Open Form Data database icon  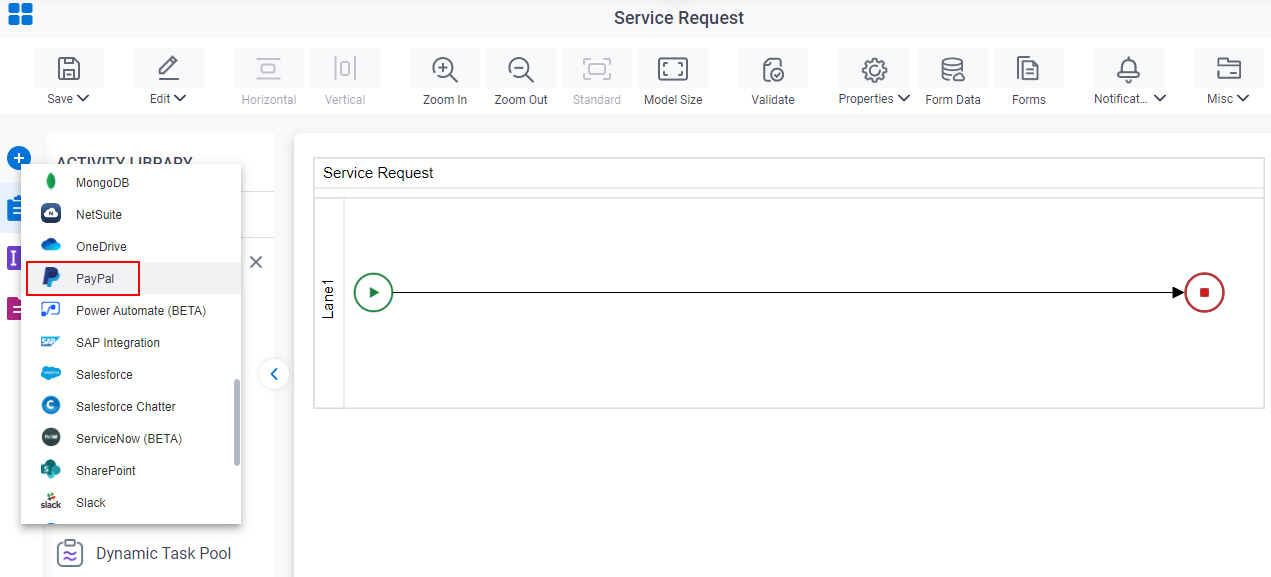click(953, 69)
